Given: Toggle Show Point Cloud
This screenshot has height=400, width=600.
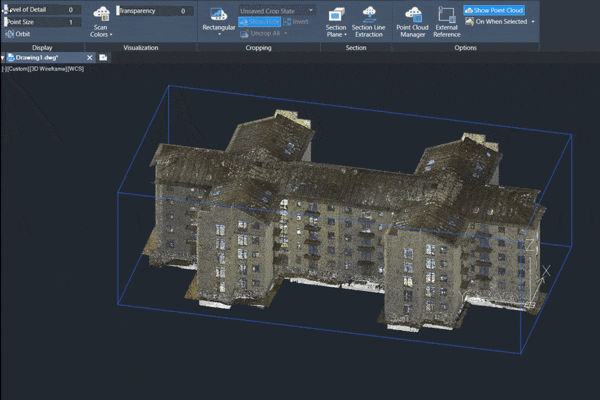Looking at the screenshot, I should coord(494,10).
